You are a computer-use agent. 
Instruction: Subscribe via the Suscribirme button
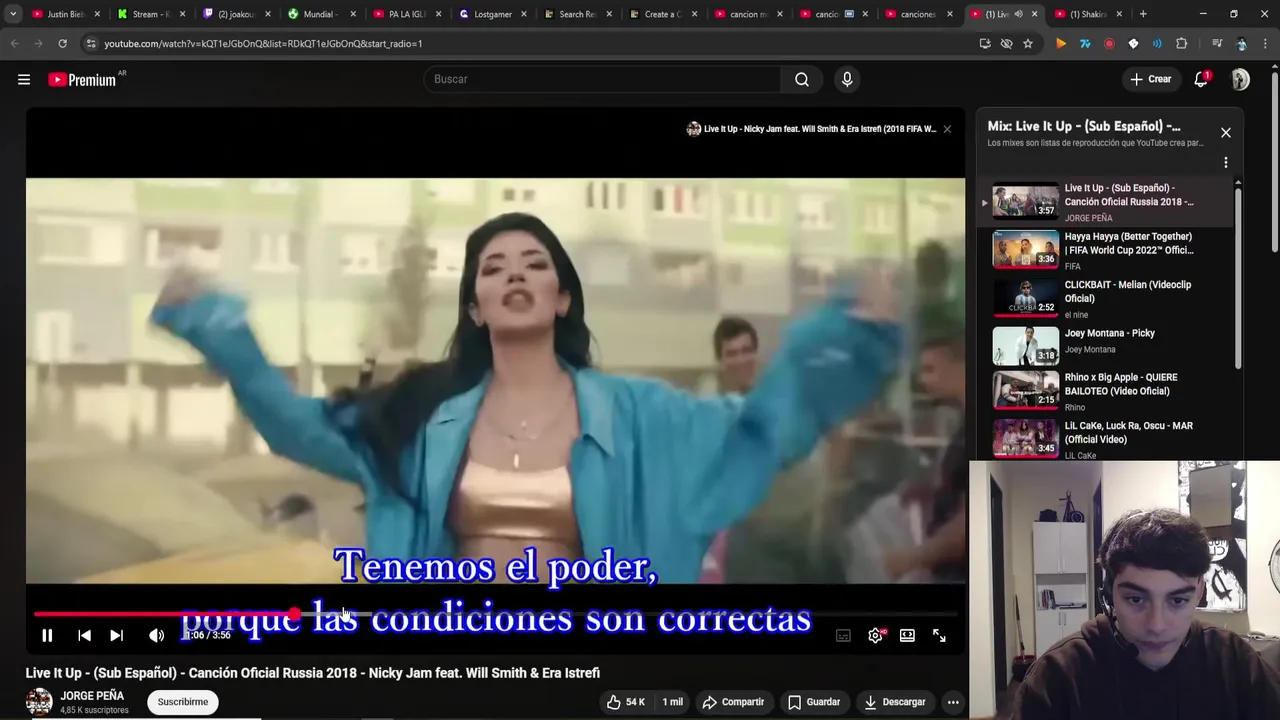[183, 702]
